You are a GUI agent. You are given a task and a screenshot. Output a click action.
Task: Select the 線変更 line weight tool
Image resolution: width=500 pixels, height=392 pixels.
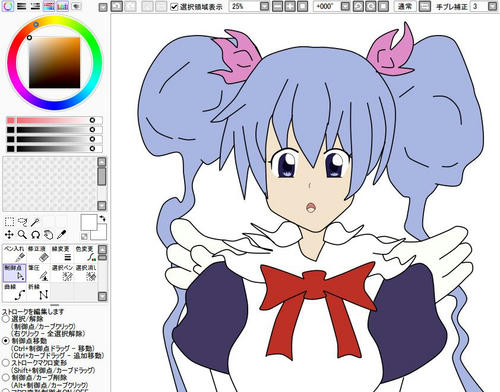point(62,254)
